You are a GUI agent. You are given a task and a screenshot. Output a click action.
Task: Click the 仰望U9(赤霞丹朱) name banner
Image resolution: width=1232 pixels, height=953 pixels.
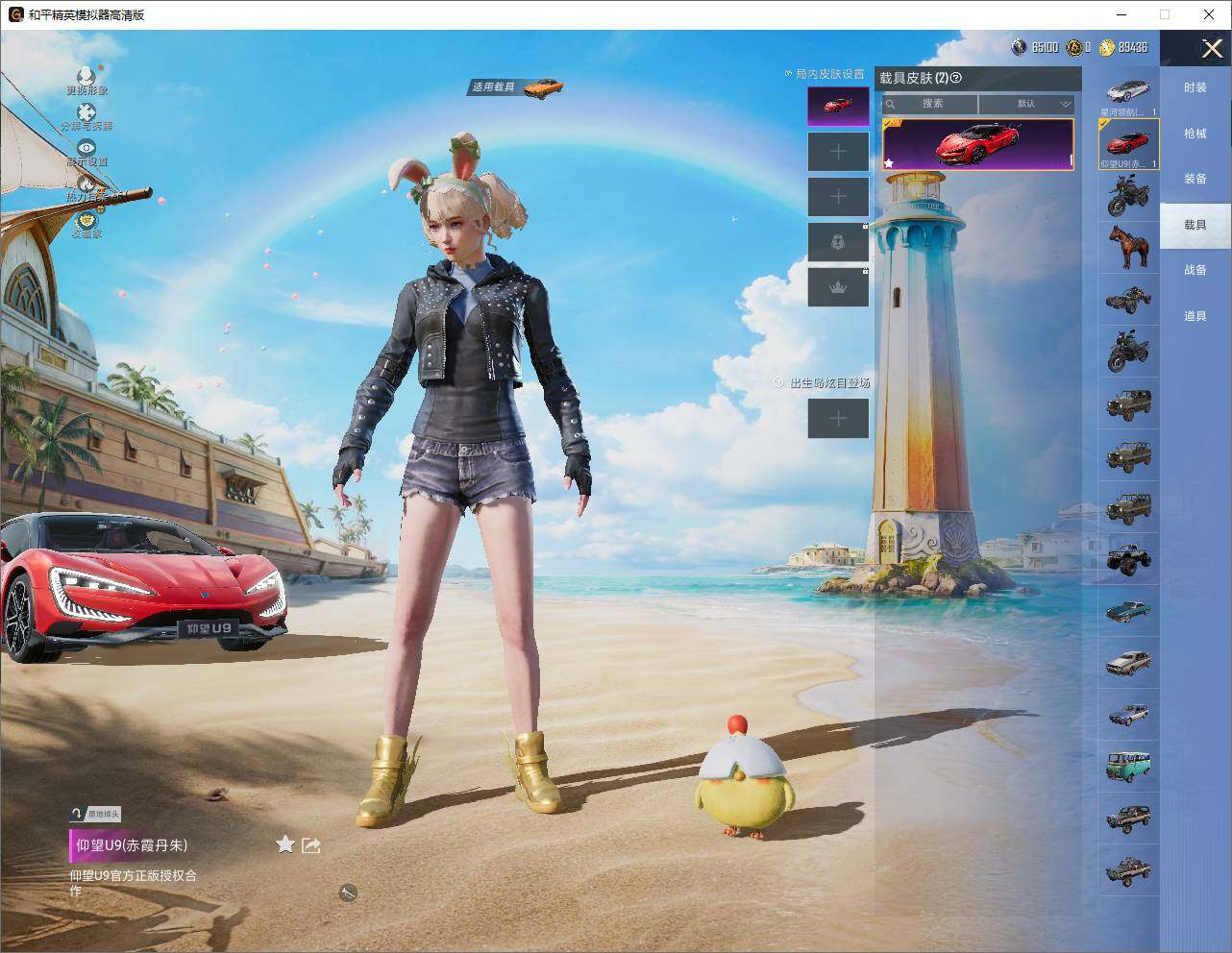(x=130, y=845)
